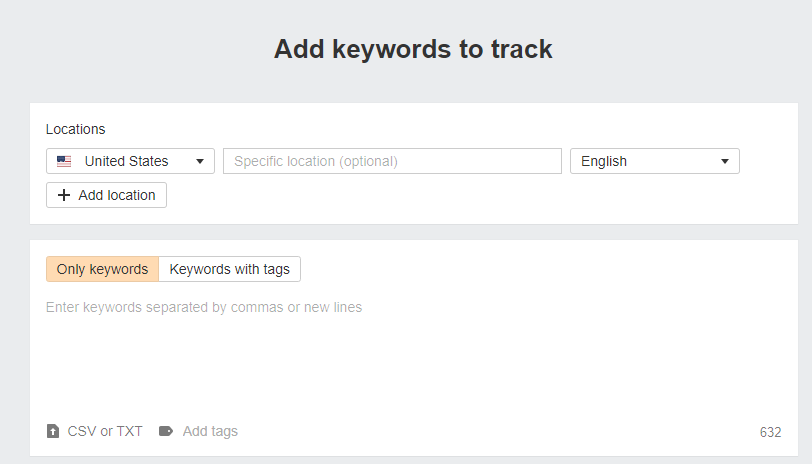Focus the Specific location input field
The image size is (812, 464).
click(x=392, y=161)
